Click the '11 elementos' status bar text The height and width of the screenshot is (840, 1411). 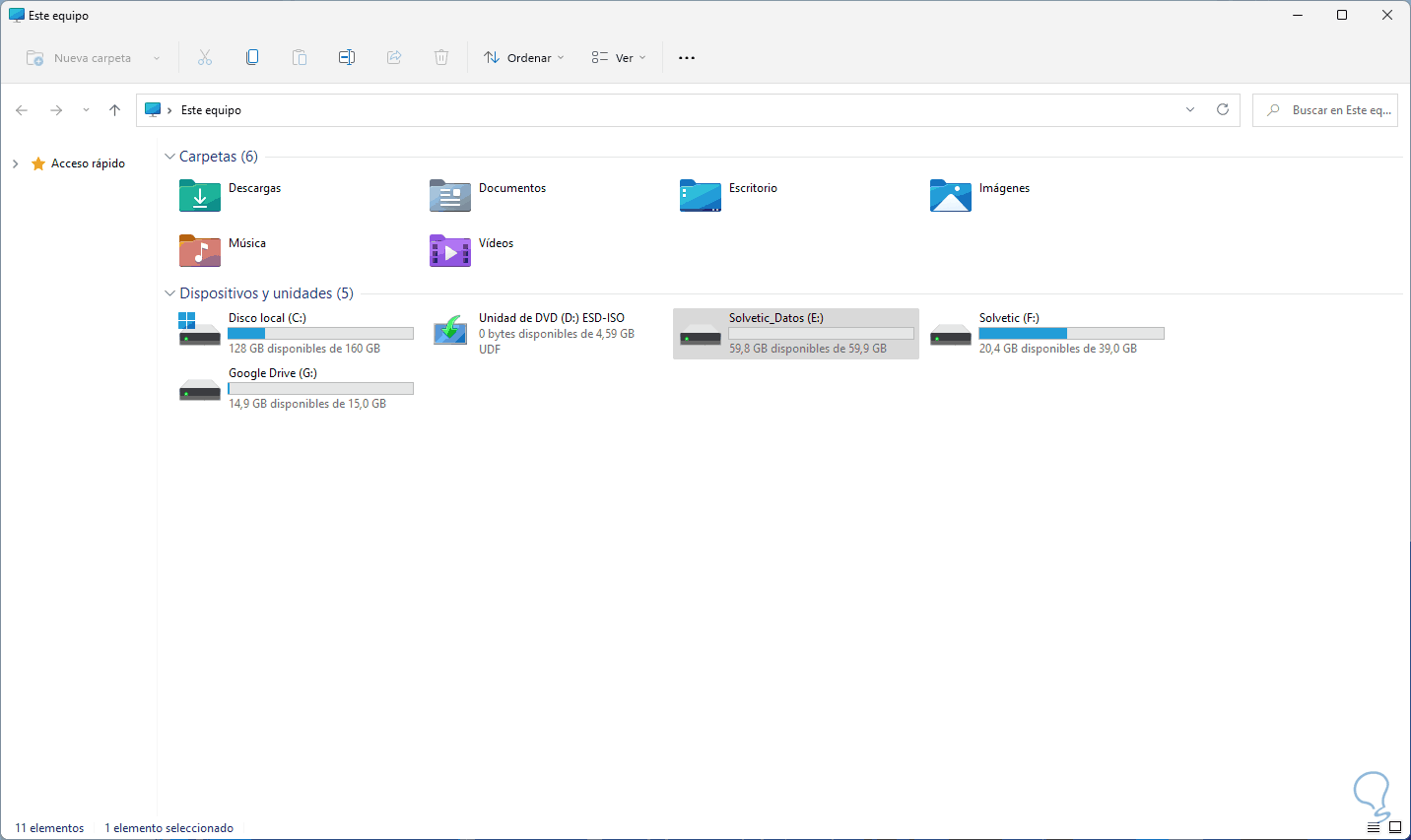pyautogui.click(x=49, y=828)
